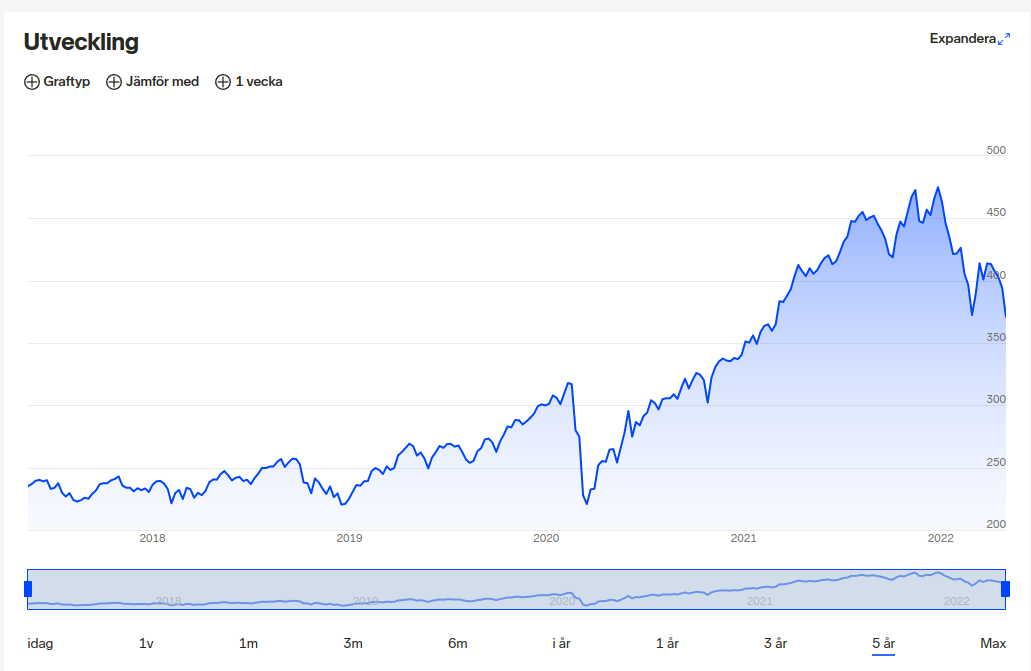Click the plus icon beside Jämför med
The image size is (1031, 671).
click(113, 82)
